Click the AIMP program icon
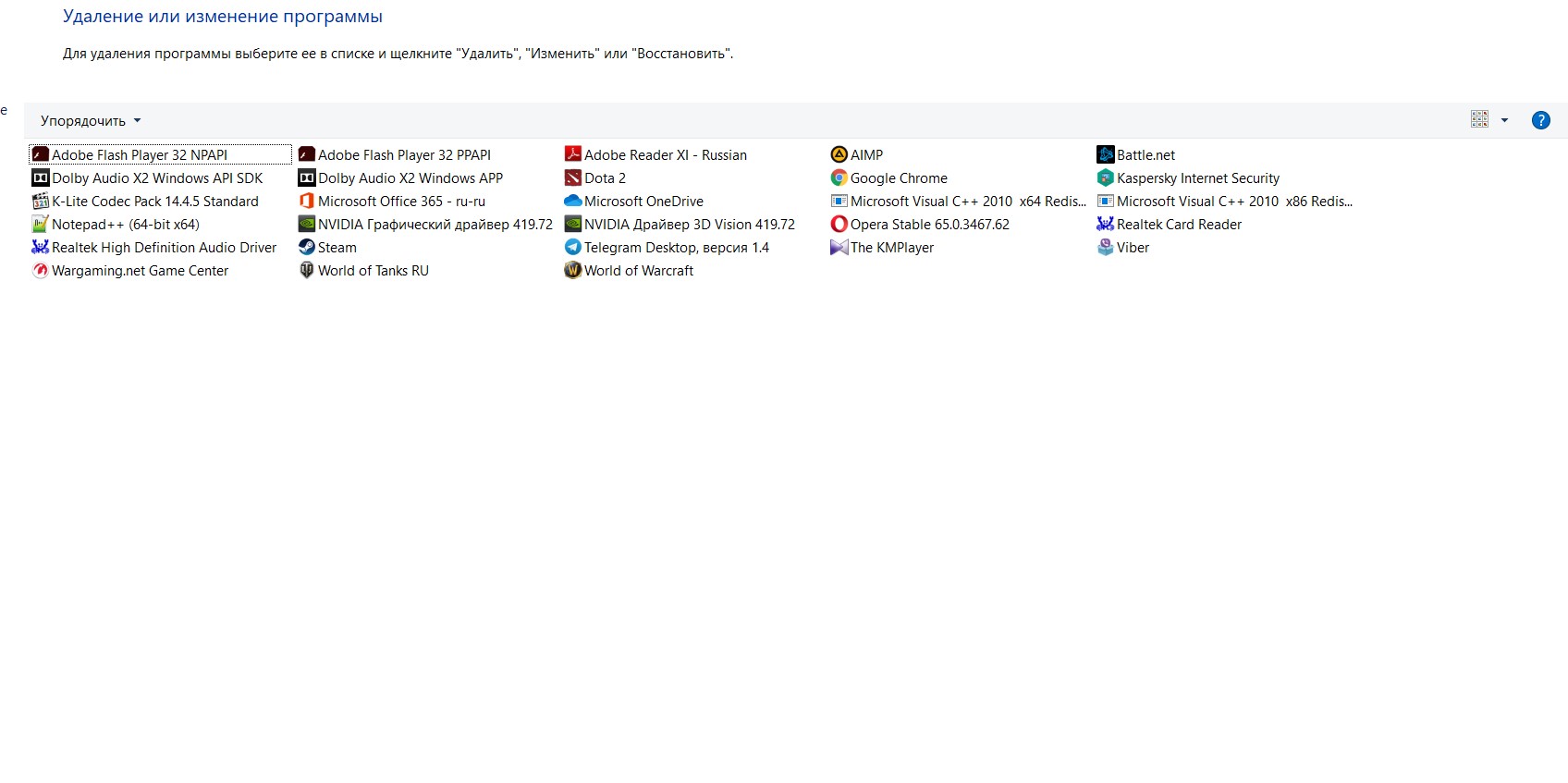Image resolution: width=1568 pixels, height=783 pixels. (x=839, y=154)
